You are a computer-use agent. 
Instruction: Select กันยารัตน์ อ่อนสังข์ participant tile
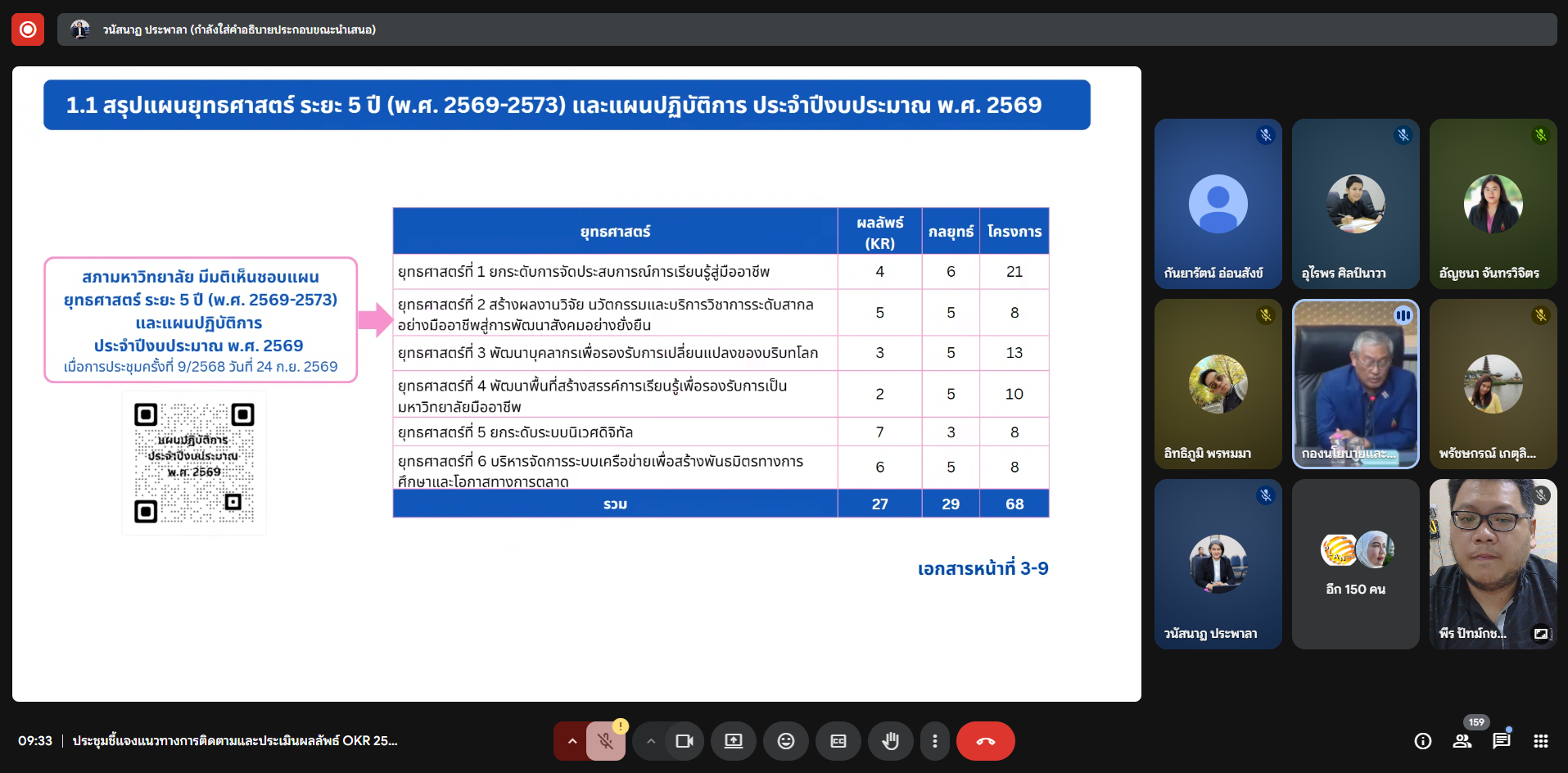[x=1218, y=204]
